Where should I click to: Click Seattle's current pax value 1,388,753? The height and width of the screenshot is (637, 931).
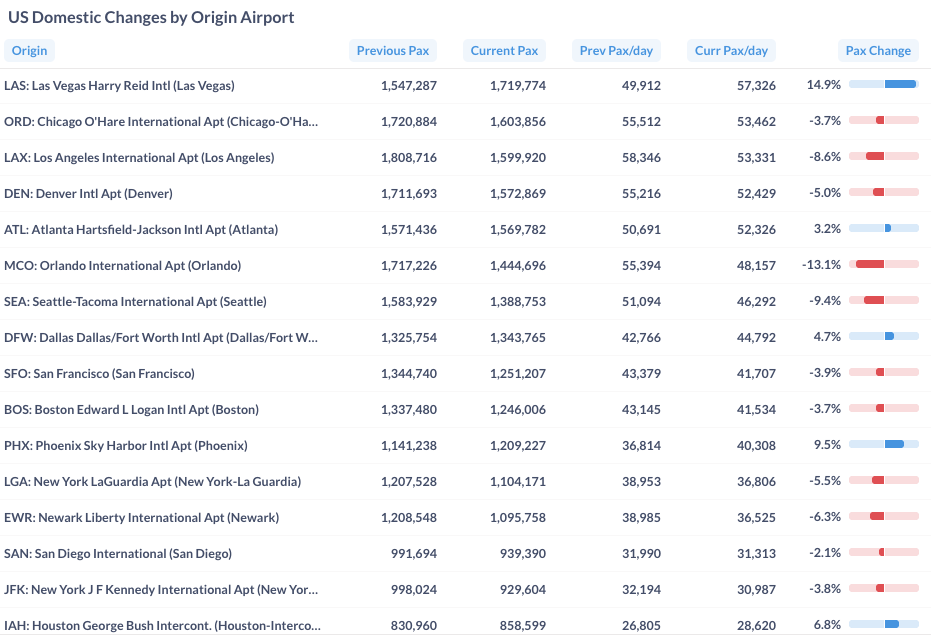517,302
